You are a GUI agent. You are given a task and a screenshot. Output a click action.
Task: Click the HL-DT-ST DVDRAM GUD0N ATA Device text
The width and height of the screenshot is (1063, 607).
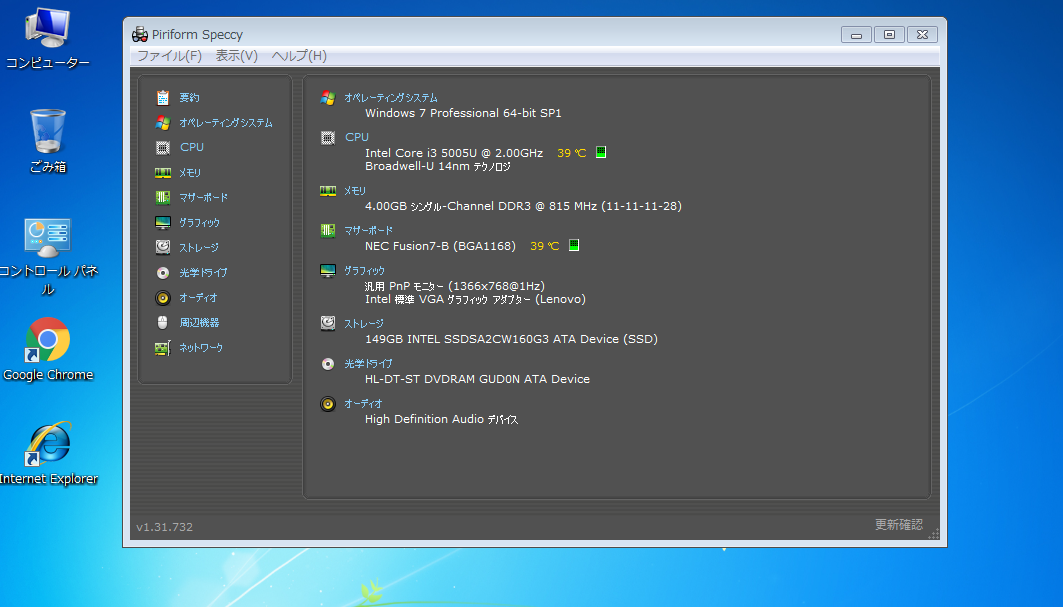click(477, 379)
